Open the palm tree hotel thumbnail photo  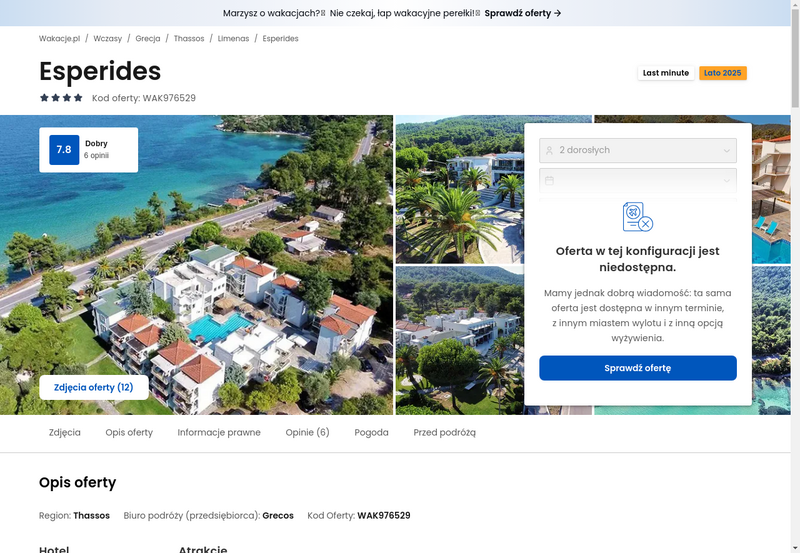460,189
